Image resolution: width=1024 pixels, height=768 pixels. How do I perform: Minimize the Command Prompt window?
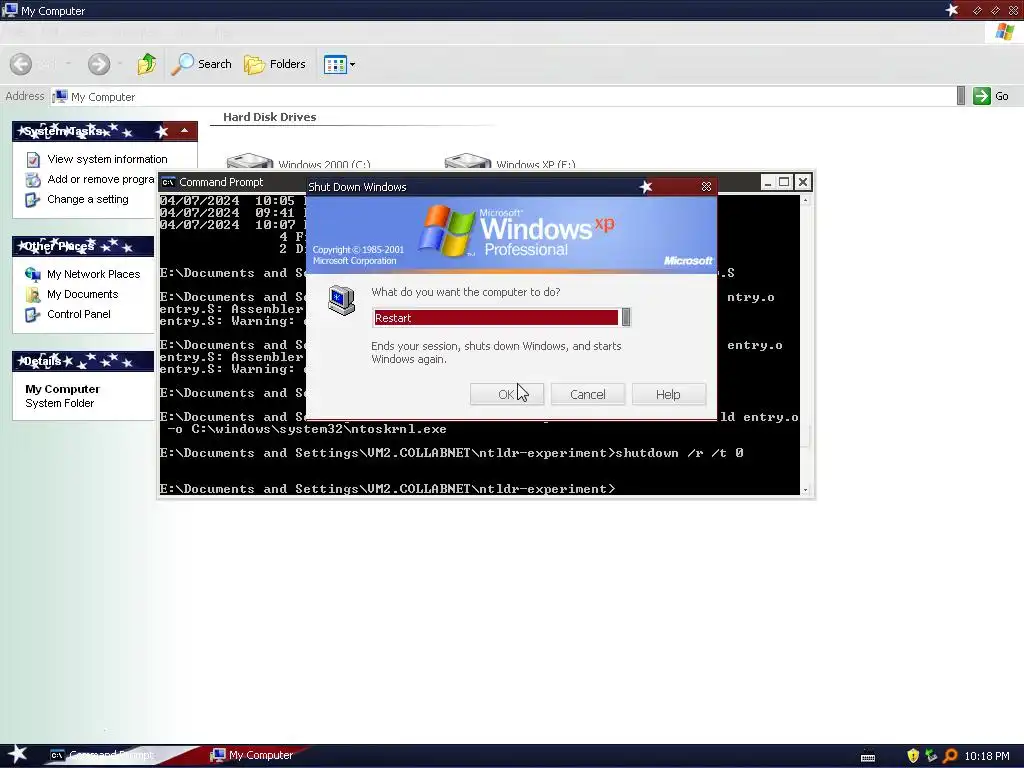tap(768, 182)
